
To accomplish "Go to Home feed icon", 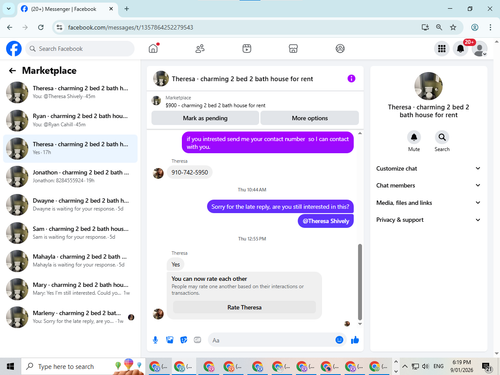I will [x=153, y=49].
